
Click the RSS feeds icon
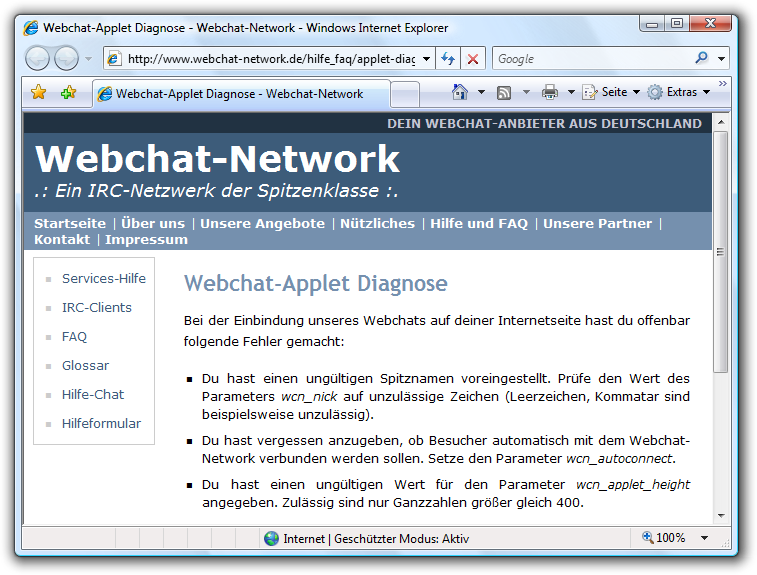(x=504, y=93)
